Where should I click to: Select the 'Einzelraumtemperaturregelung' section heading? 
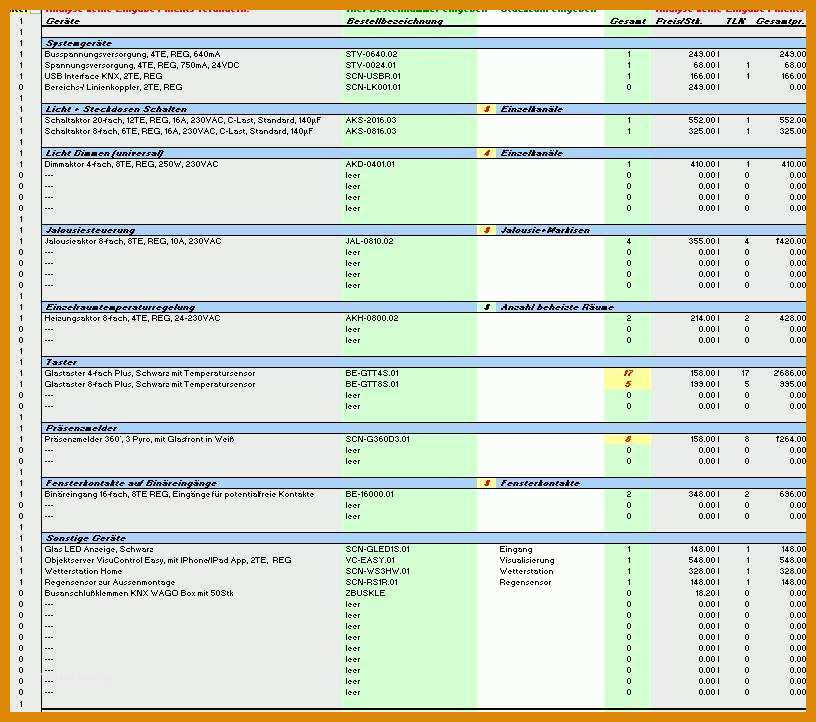click(120, 307)
